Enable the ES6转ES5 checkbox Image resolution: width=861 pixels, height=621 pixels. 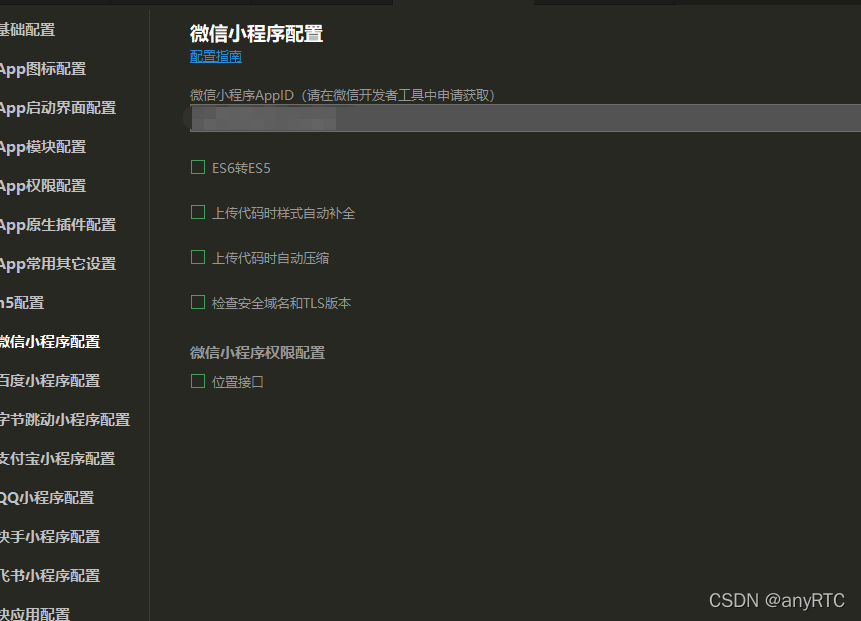pyautogui.click(x=198, y=167)
